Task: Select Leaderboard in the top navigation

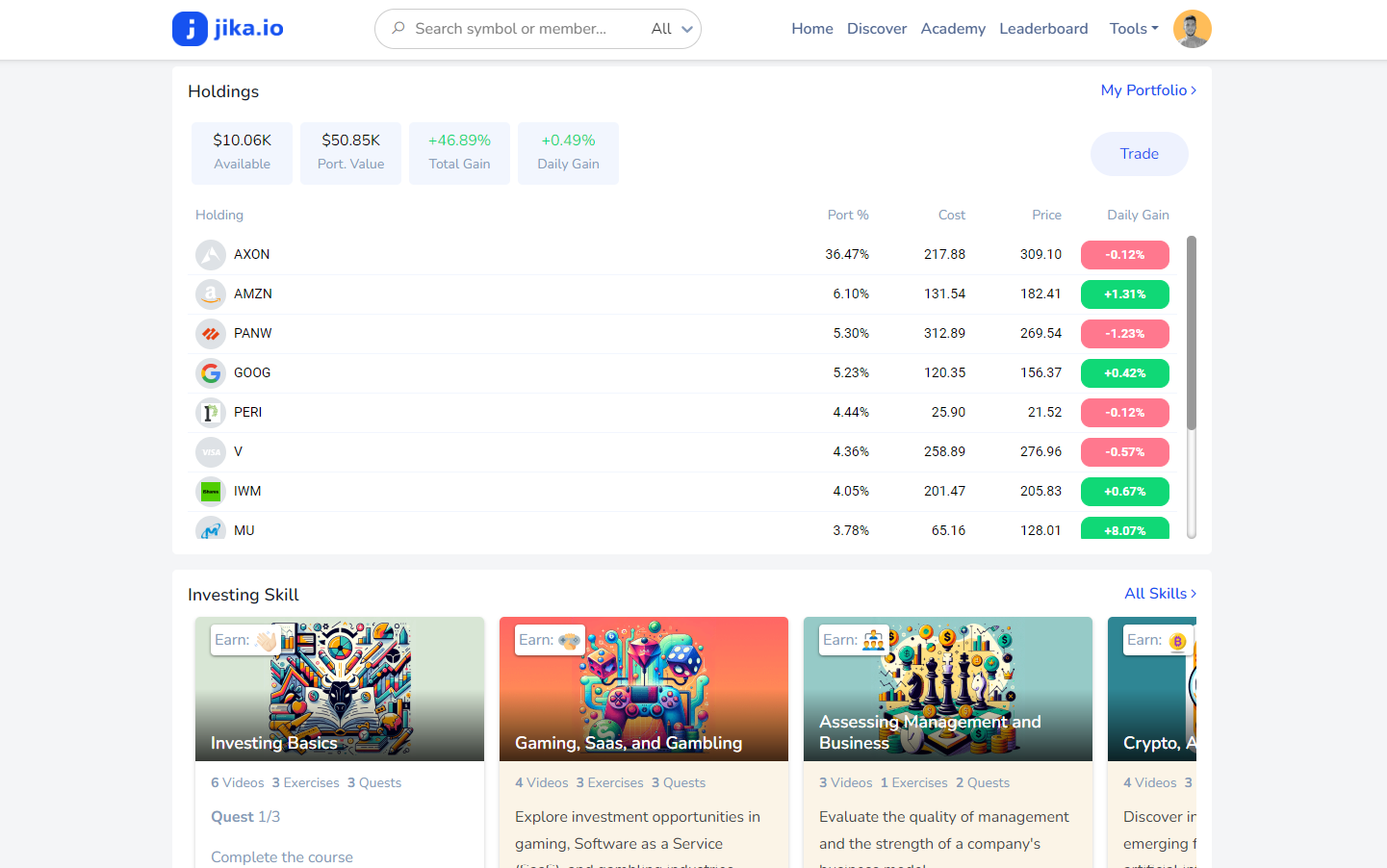Action: 1043,28
